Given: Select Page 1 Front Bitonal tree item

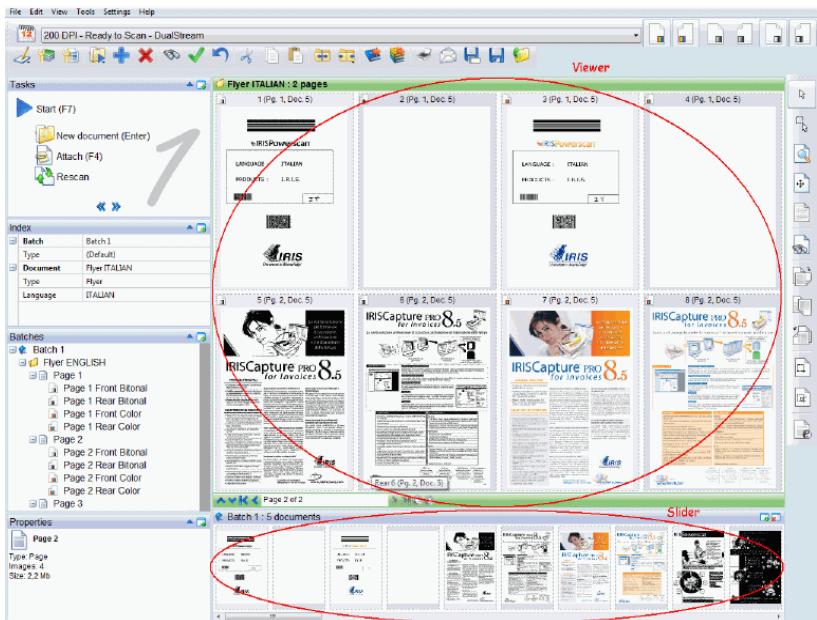Looking at the screenshot, I should (97, 388).
